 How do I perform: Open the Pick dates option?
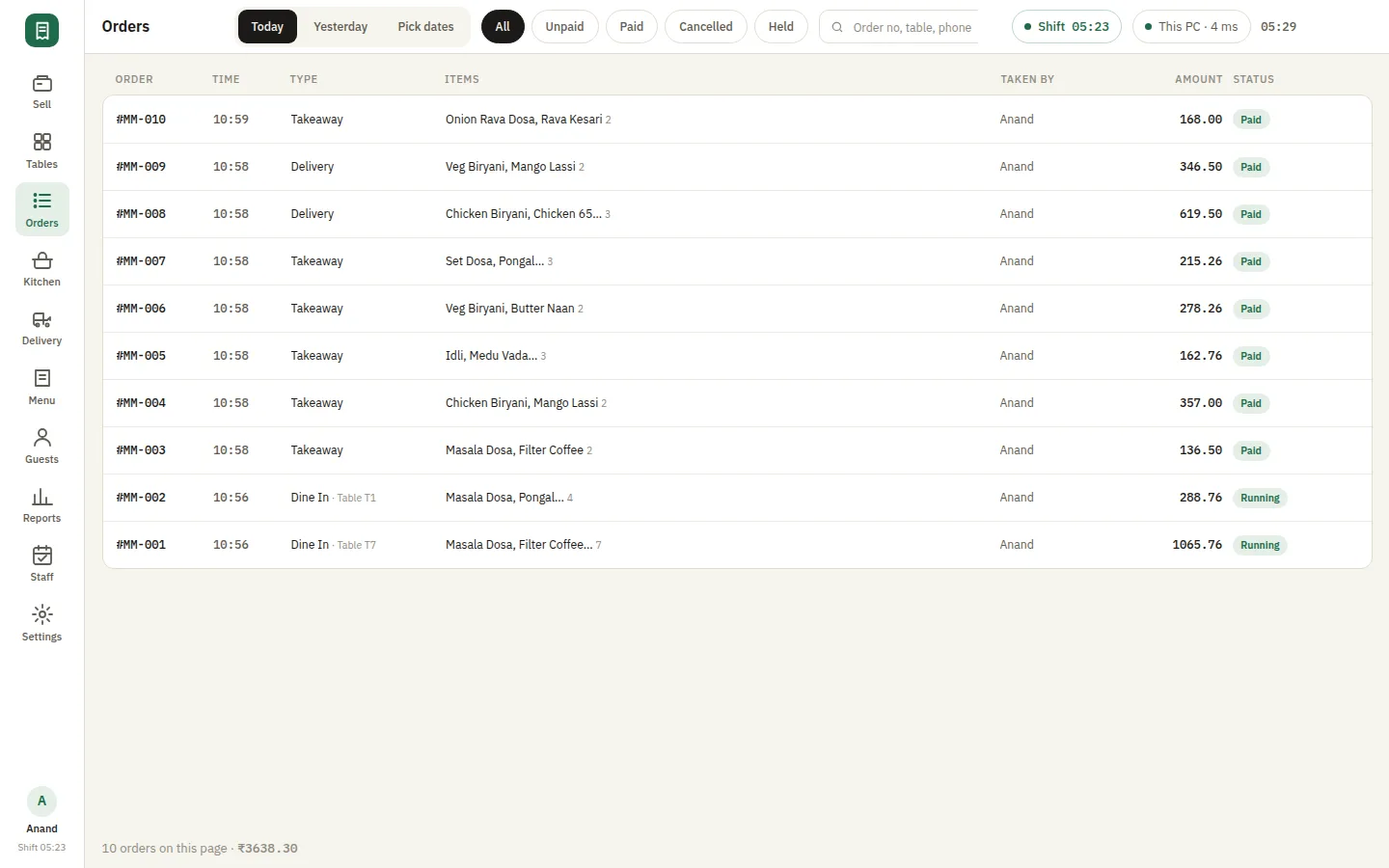pyautogui.click(x=425, y=27)
